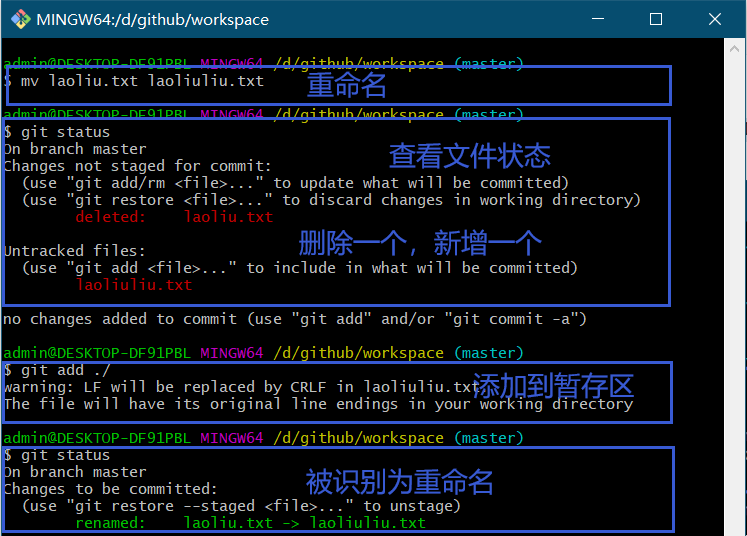Click 'The file will have its original' line
The width and height of the screenshot is (747, 536).
[318, 404]
